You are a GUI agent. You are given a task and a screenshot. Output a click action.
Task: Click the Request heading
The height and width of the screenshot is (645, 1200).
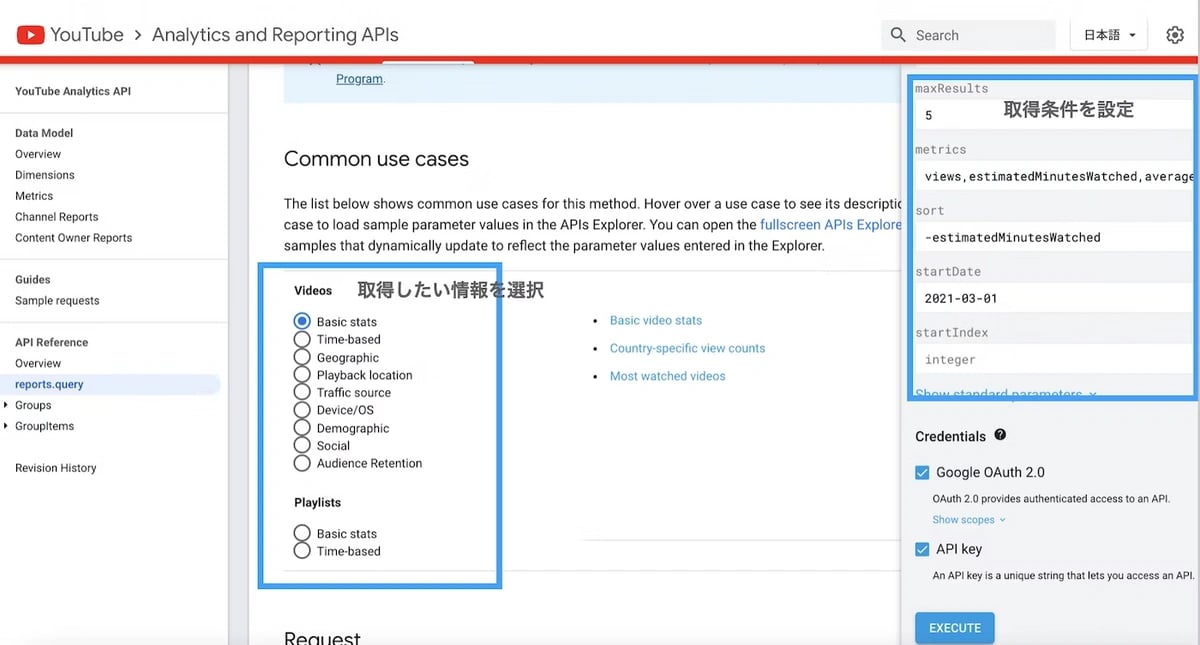tap(322, 637)
